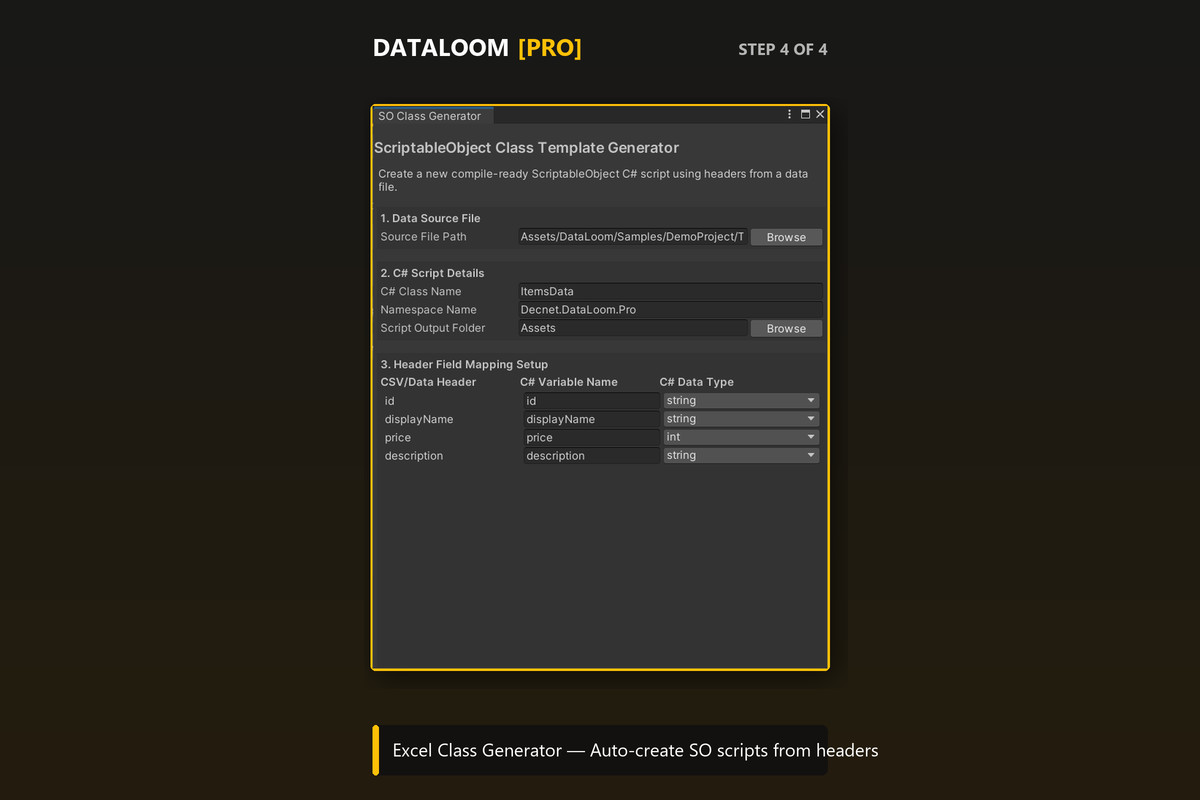Viewport: 1200px width, 800px height.
Task: Click the 'C# Data Type' column heading
Action: point(697,382)
